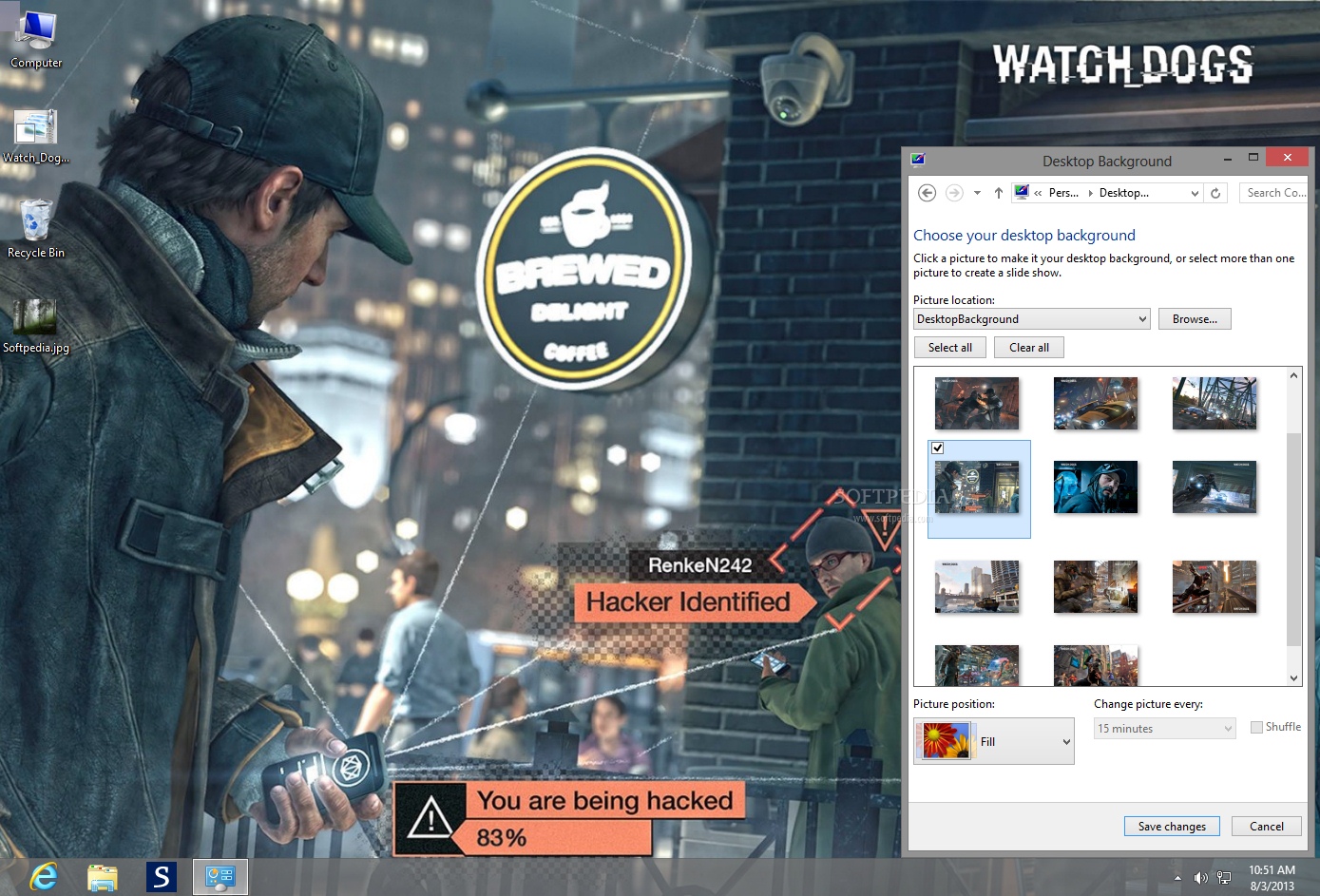
Task: Click the wallpaper list scrollbar thumb
Action: click(x=1293, y=539)
